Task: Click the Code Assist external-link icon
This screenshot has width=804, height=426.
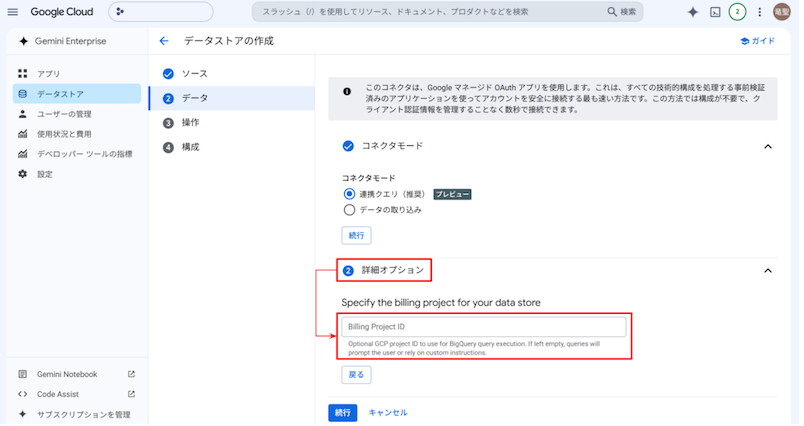Action: point(131,394)
